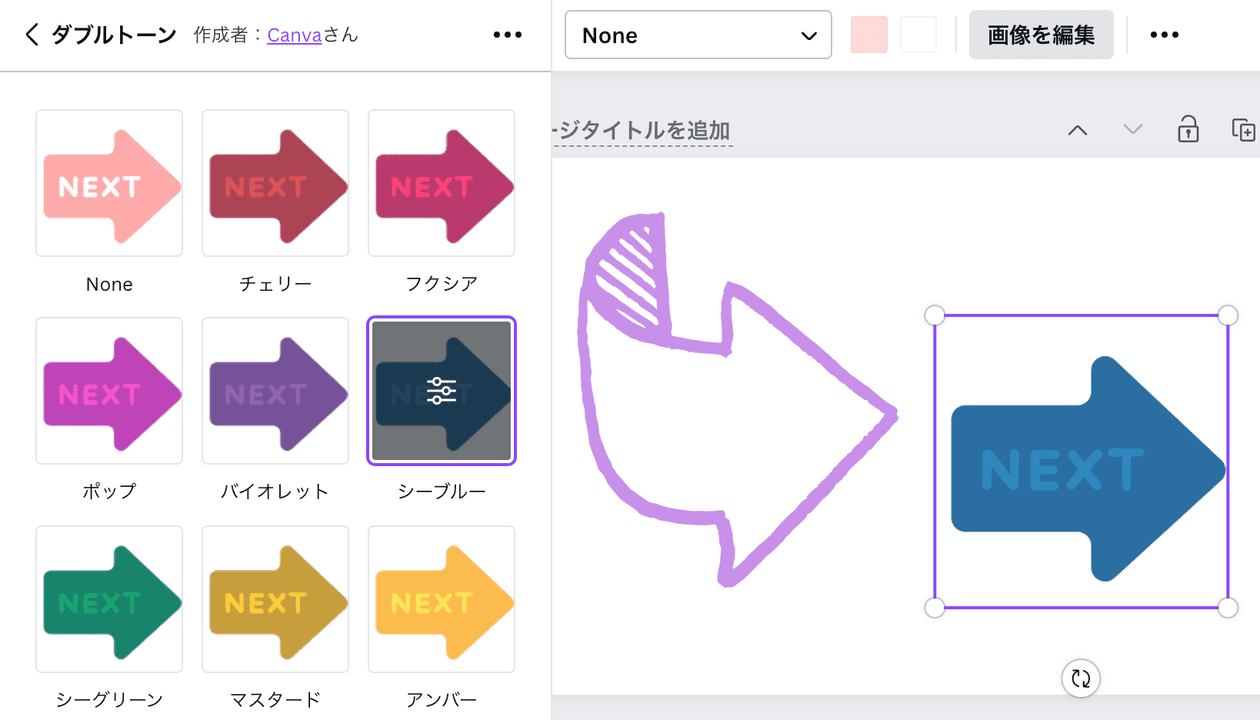1260x720 pixels.
Task: Click the back arrow next to ダブルトーン
Action: pos(31,33)
